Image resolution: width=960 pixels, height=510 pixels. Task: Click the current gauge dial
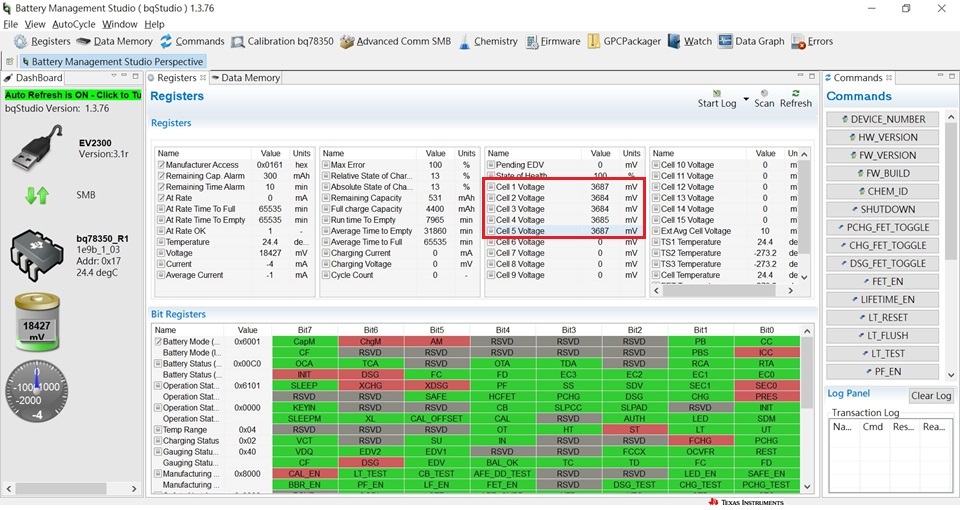click(37, 392)
